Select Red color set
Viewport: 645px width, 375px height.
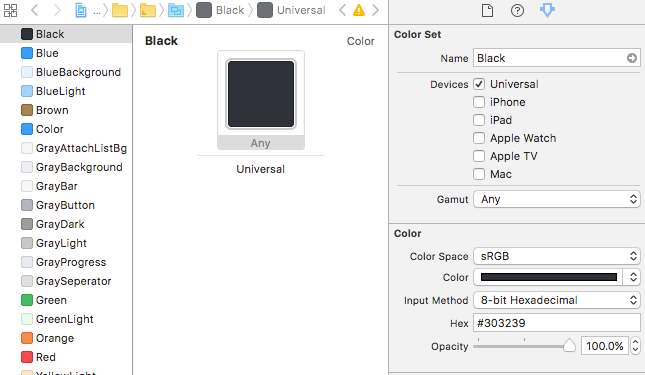click(x=66, y=357)
